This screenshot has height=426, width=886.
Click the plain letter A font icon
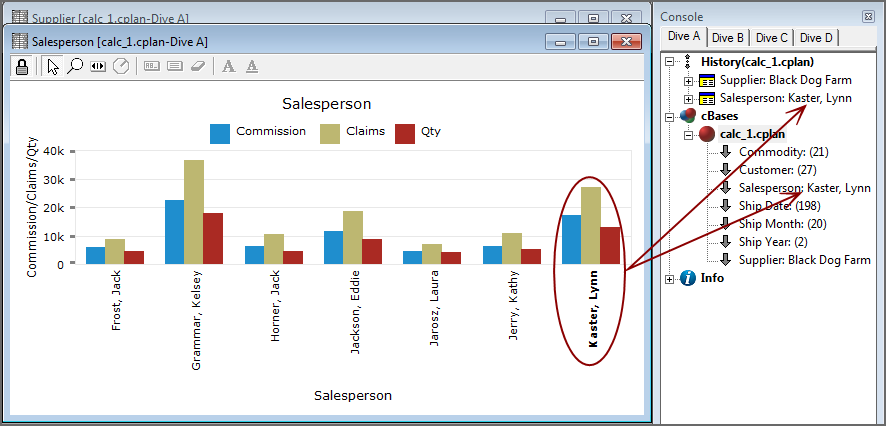(x=228, y=67)
